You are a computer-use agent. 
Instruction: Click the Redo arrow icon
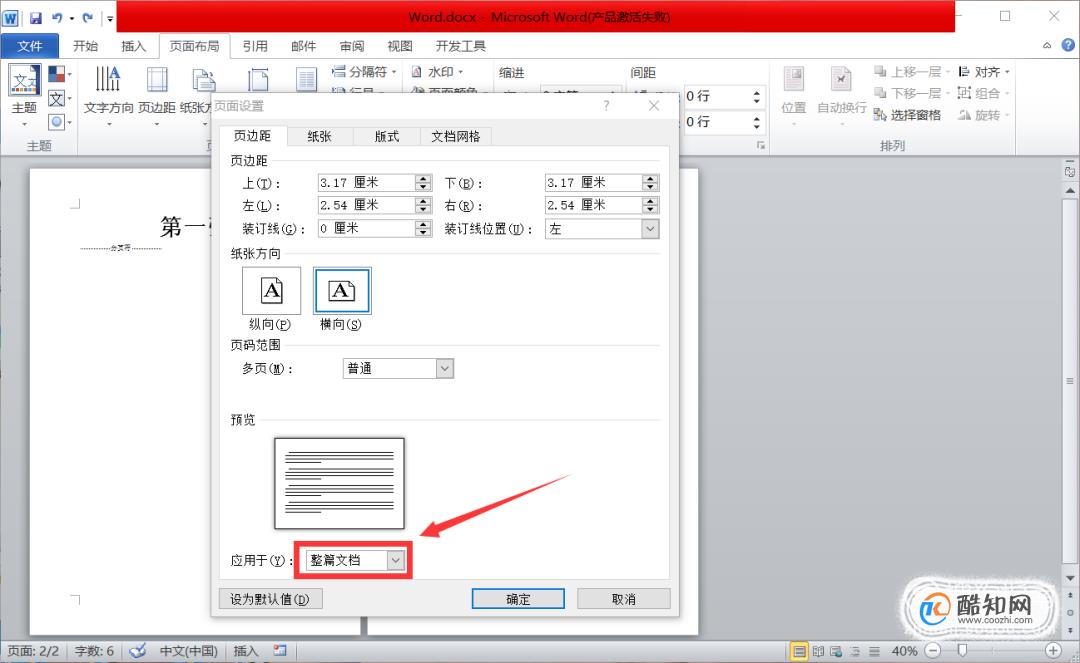[87, 18]
